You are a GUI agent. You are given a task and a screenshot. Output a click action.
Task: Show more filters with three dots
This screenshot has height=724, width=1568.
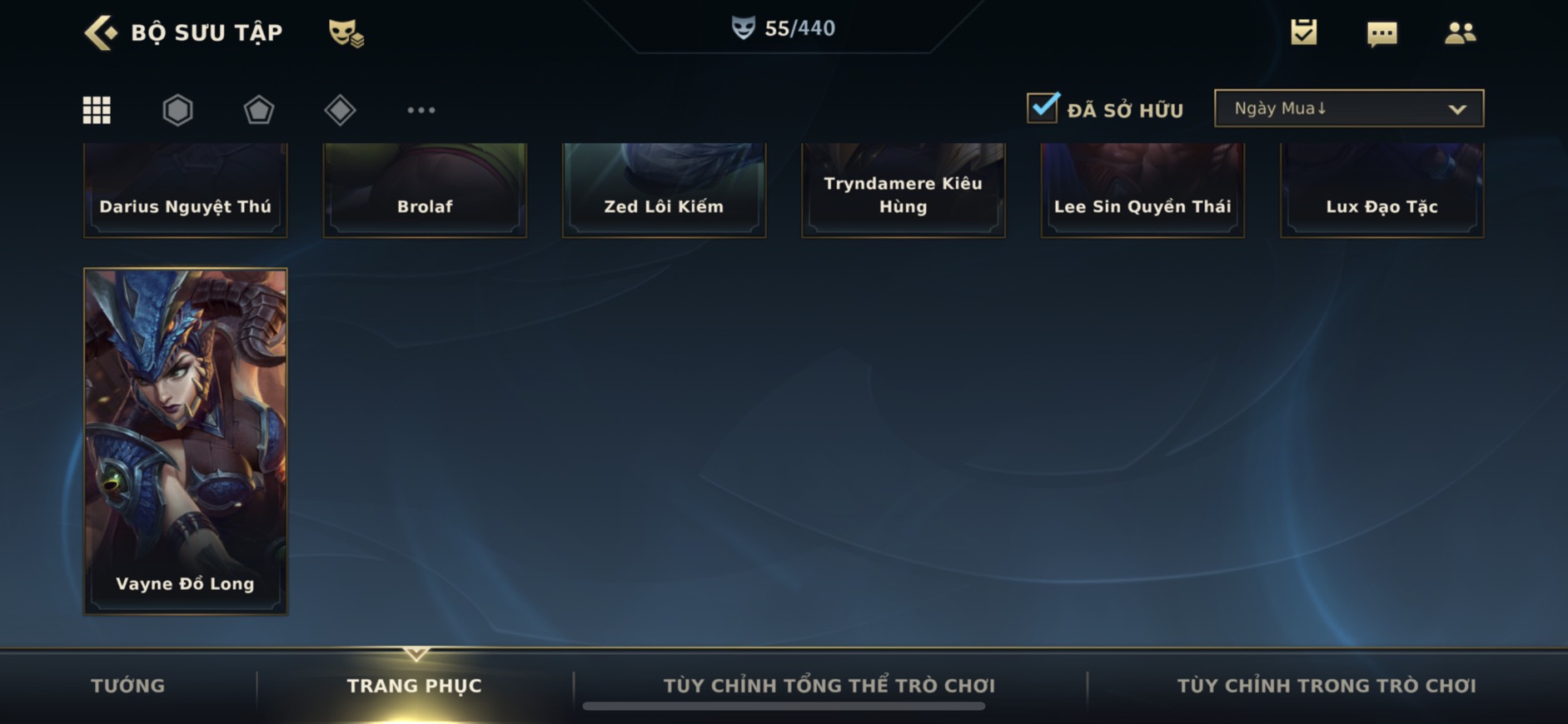(421, 110)
